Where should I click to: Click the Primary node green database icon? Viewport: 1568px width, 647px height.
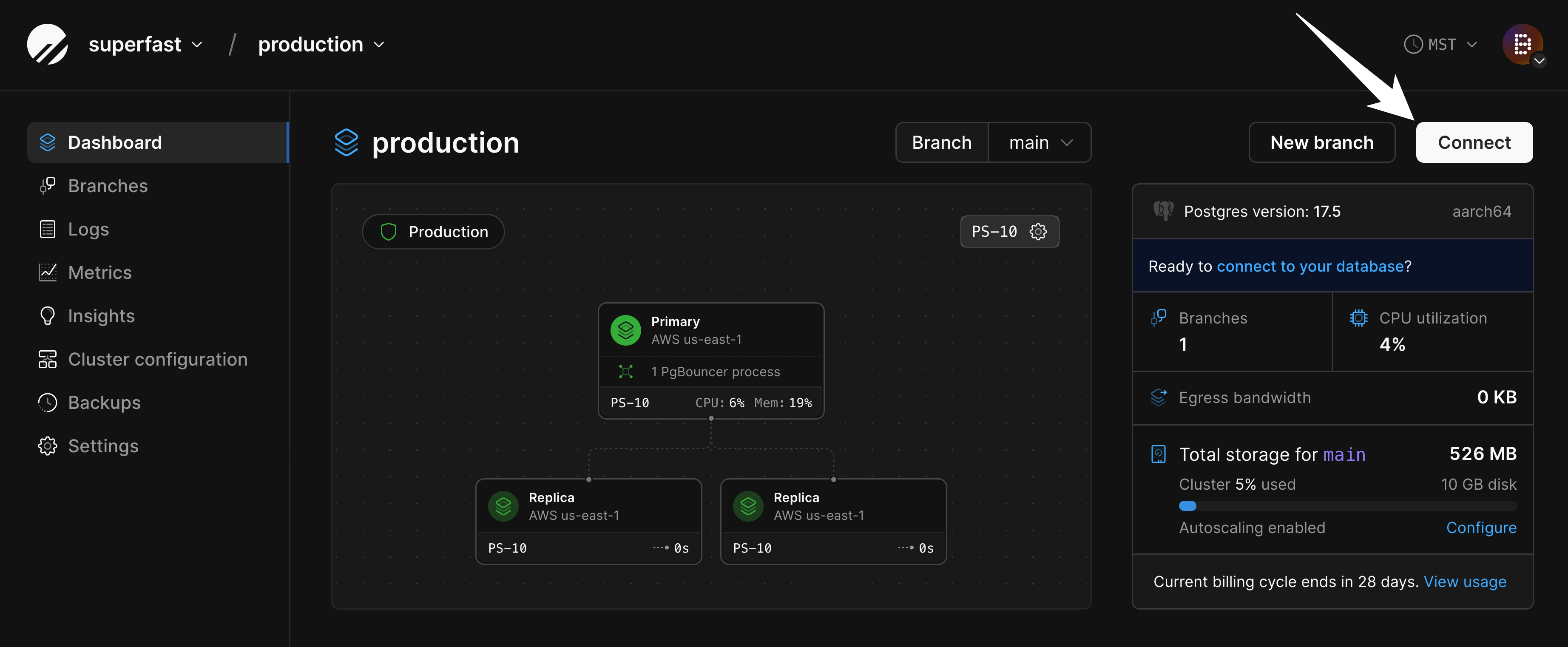[625, 330]
